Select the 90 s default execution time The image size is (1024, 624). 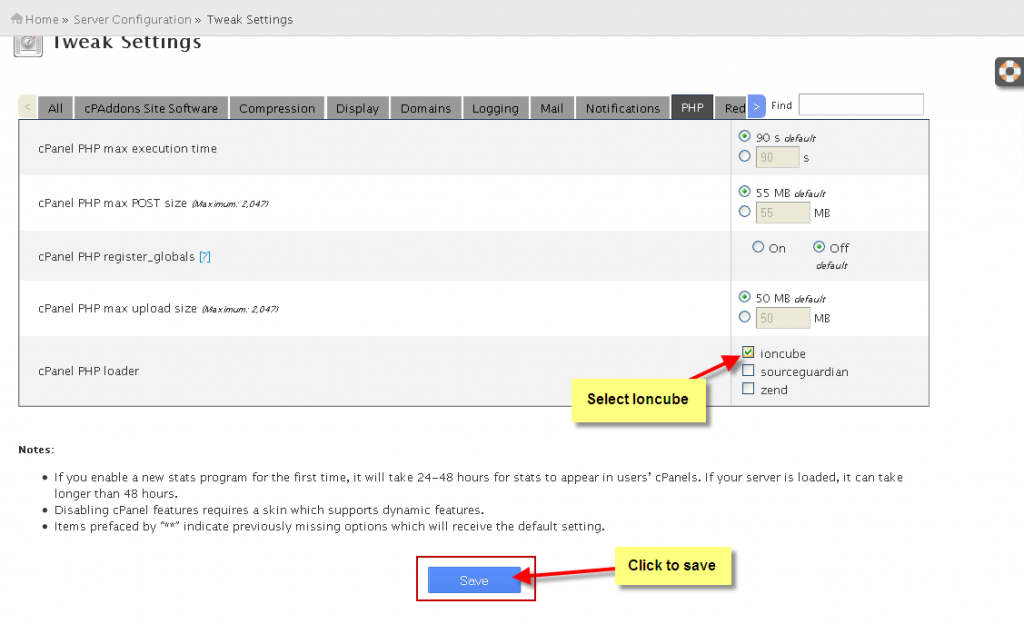tap(744, 137)
